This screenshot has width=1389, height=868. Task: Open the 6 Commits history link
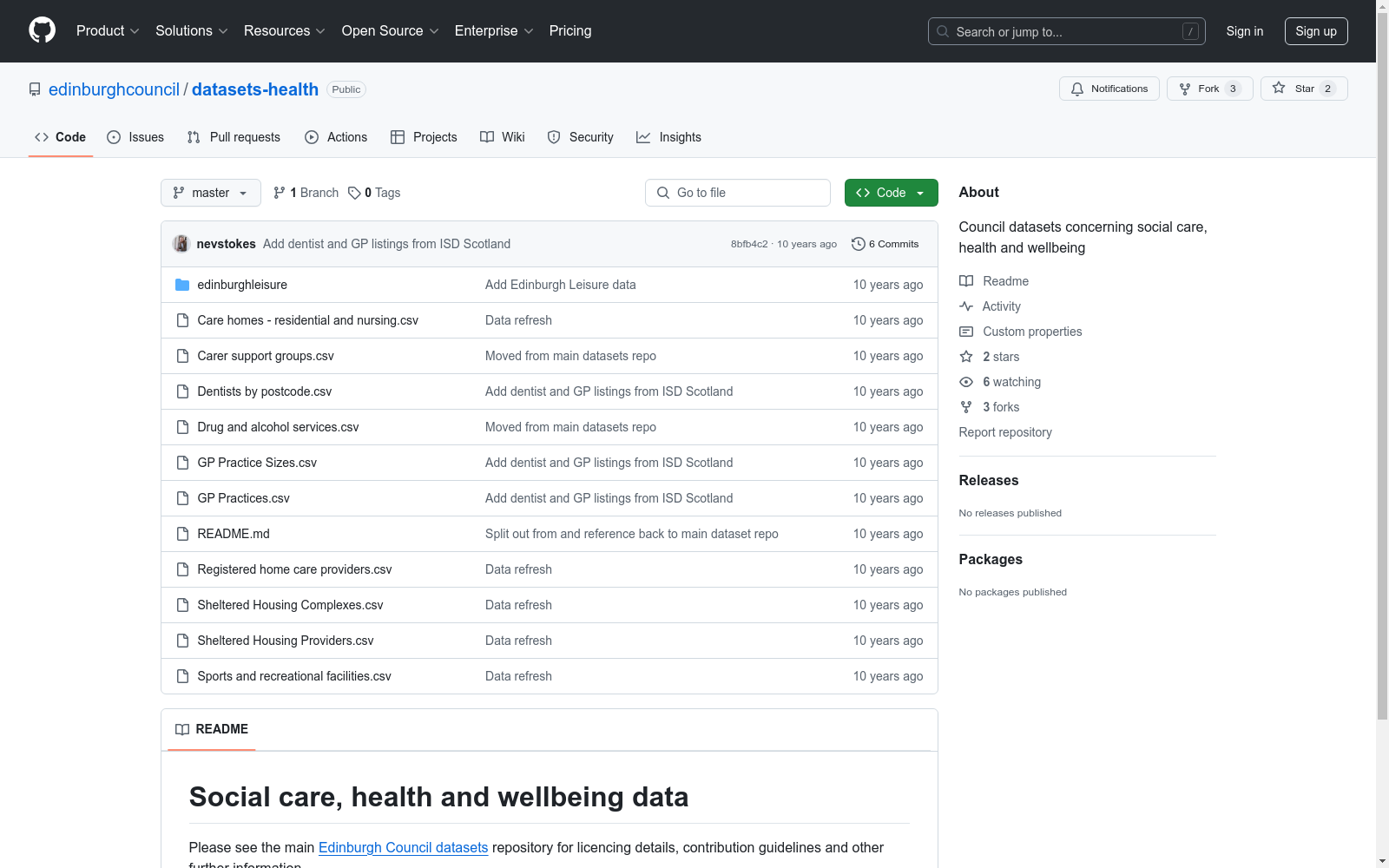tap(885, 244)
